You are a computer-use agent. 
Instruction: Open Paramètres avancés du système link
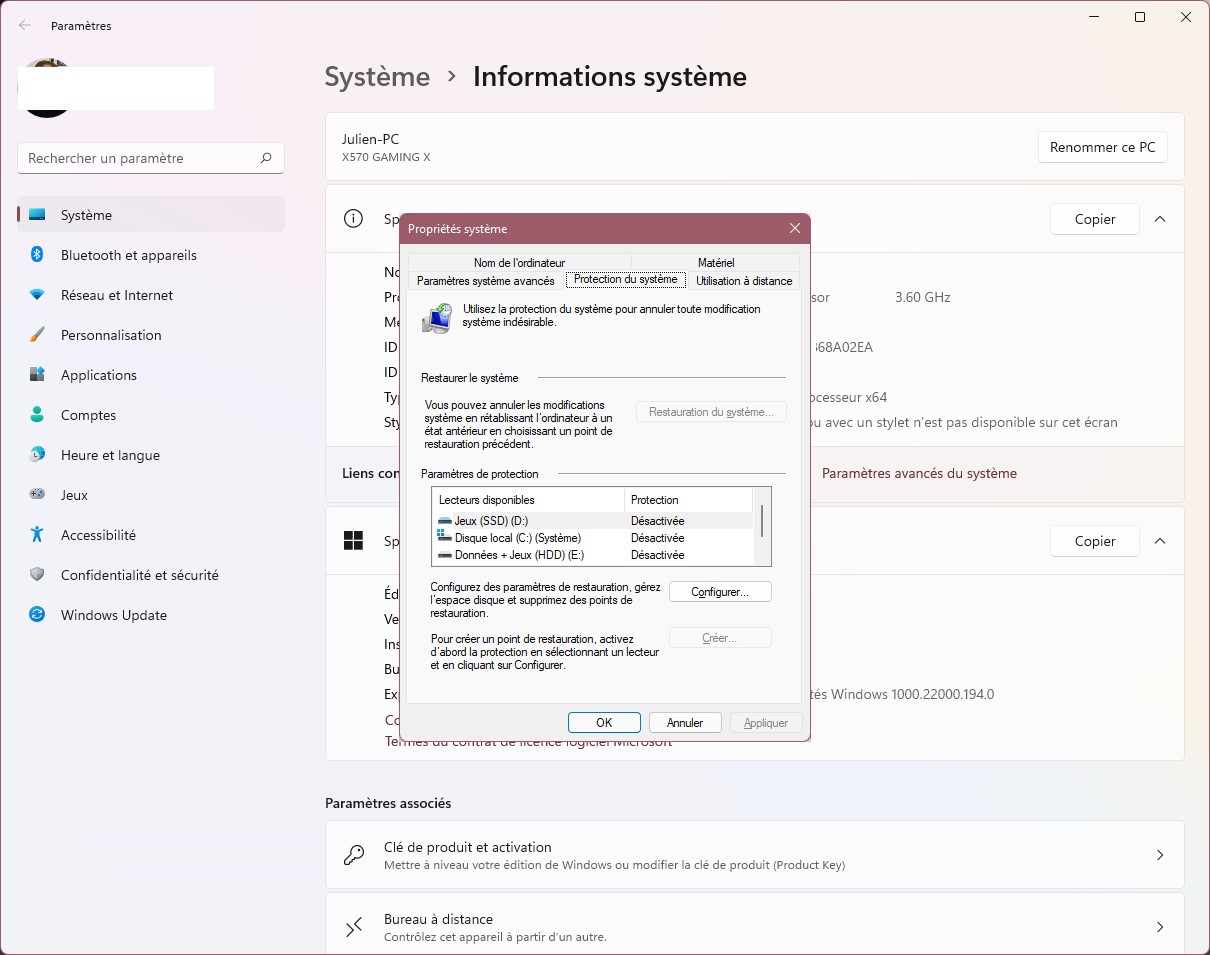click(919, 473)
